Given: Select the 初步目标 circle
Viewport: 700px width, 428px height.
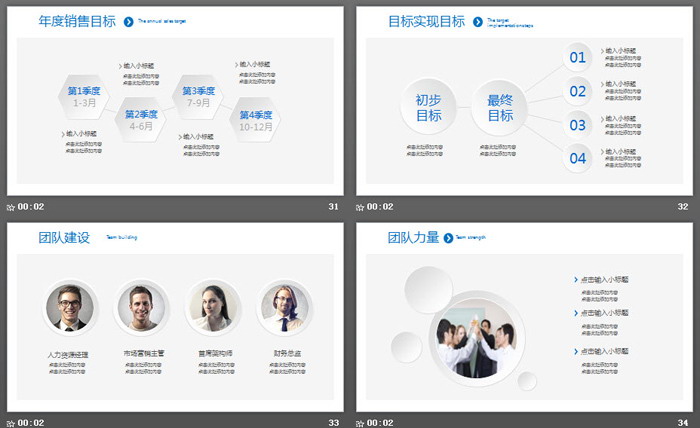Looking at the screenshot, I should tap(428, 107).
